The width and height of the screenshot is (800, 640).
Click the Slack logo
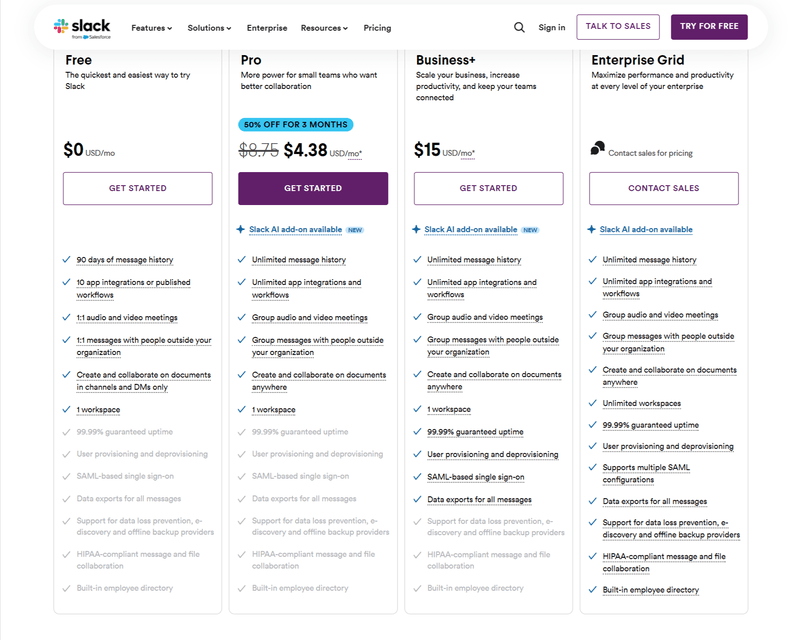coord(84,27)
